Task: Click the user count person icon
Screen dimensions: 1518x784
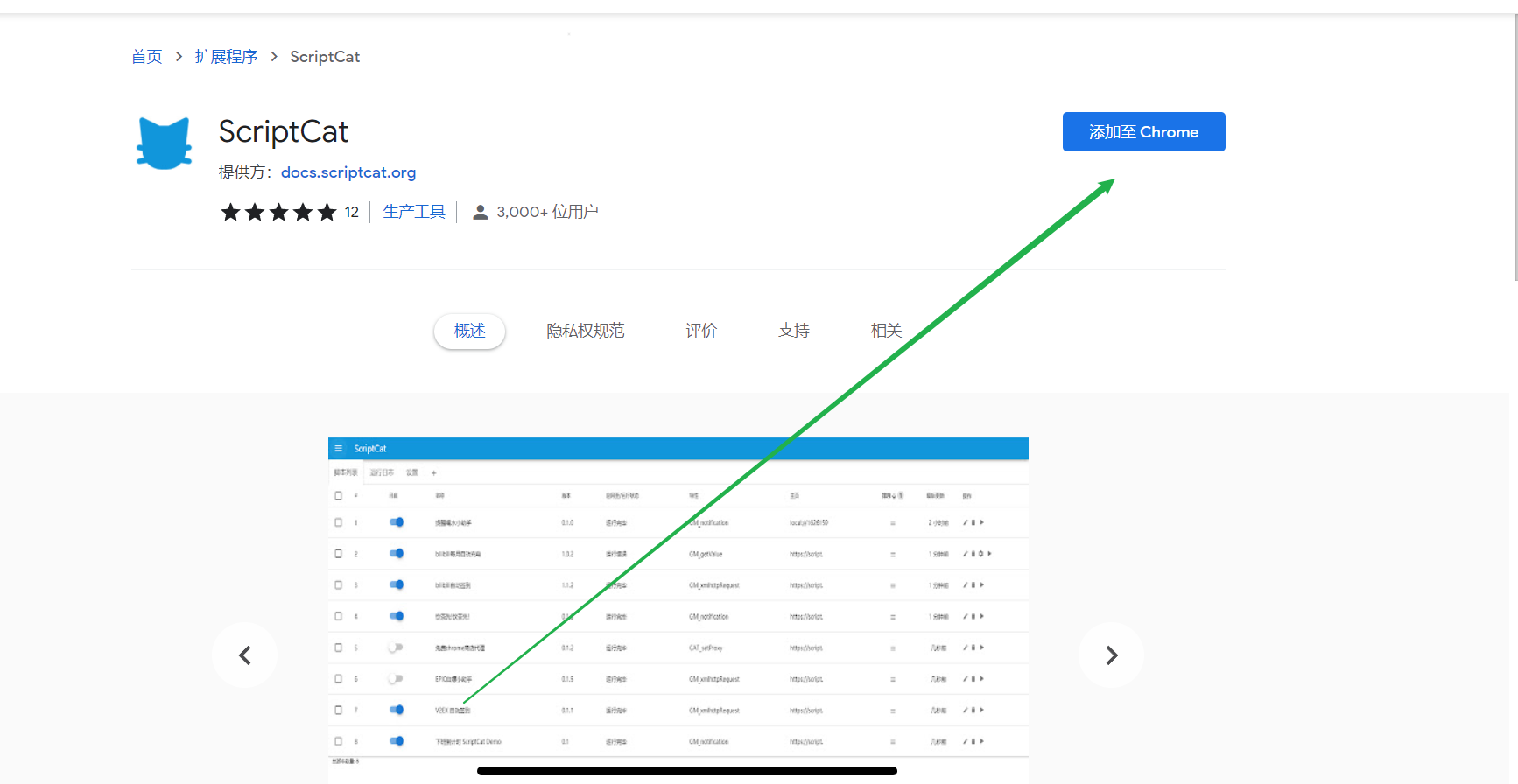Action: 480,212
